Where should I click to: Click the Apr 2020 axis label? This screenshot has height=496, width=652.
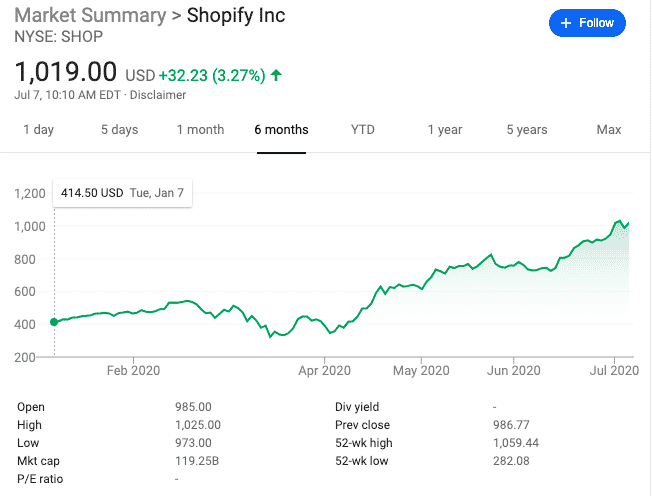[x=326, y=370]
